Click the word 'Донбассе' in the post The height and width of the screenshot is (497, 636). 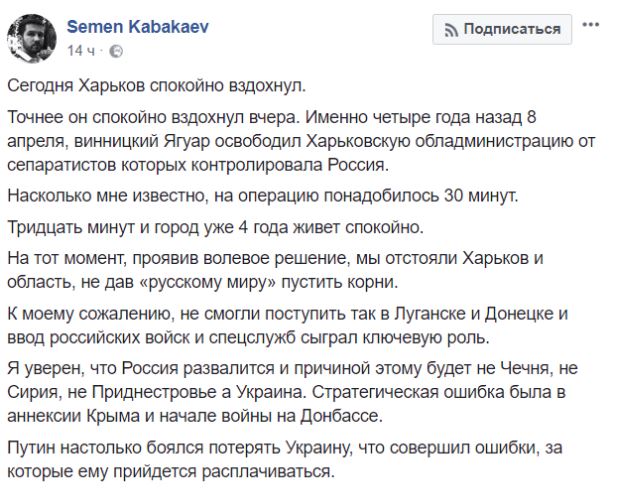(342, 416)
